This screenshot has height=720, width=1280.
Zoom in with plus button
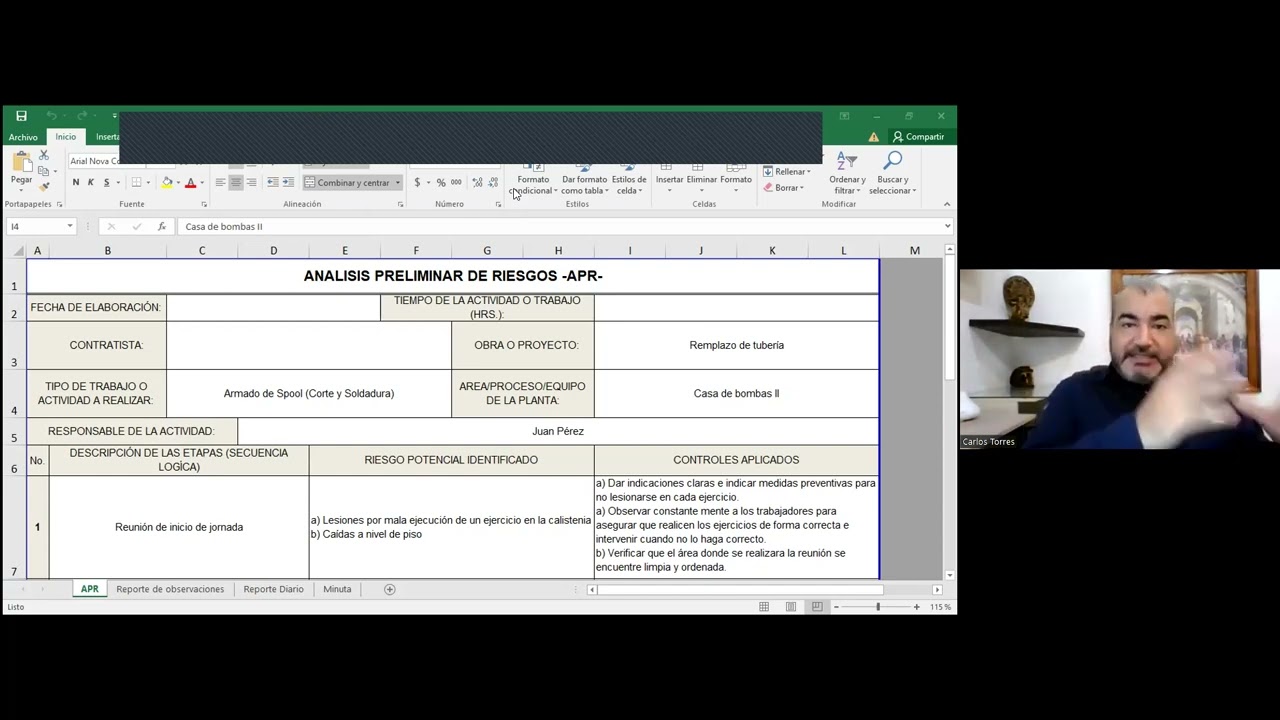coord(916,607)
